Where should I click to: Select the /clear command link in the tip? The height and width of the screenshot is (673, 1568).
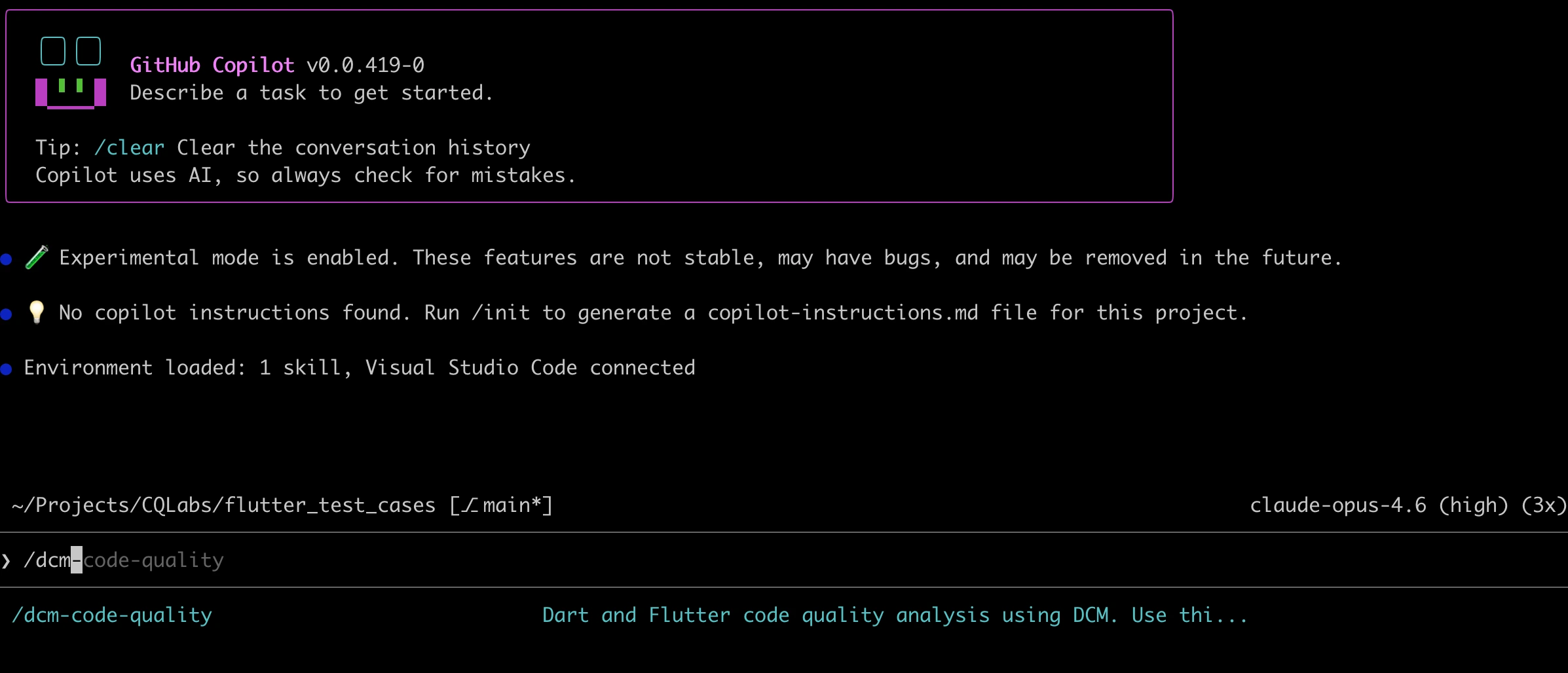pyautogui.click(x=128, y=147)
